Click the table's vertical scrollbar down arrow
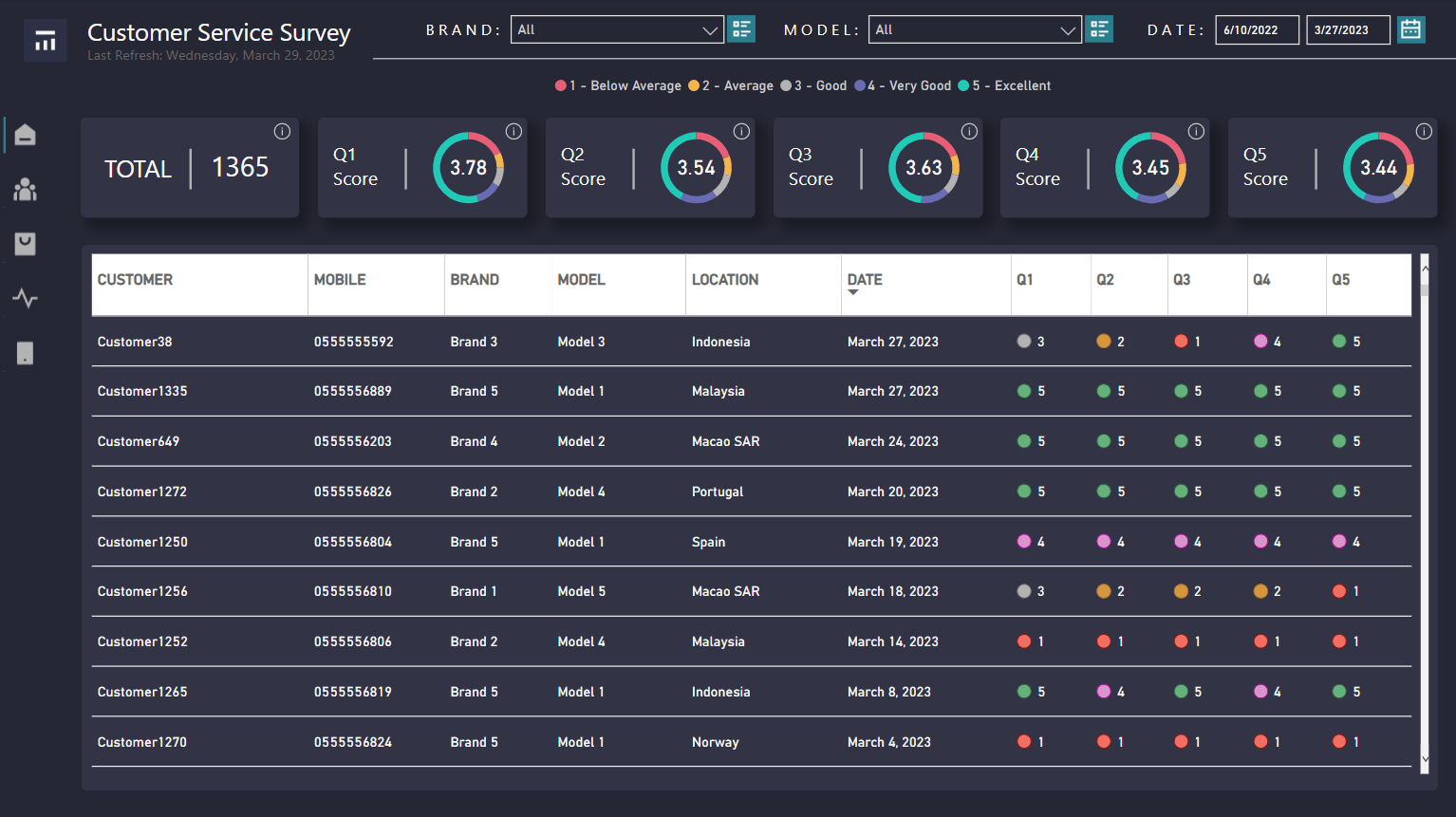The image size is (1456, 817). (1425, 759)
